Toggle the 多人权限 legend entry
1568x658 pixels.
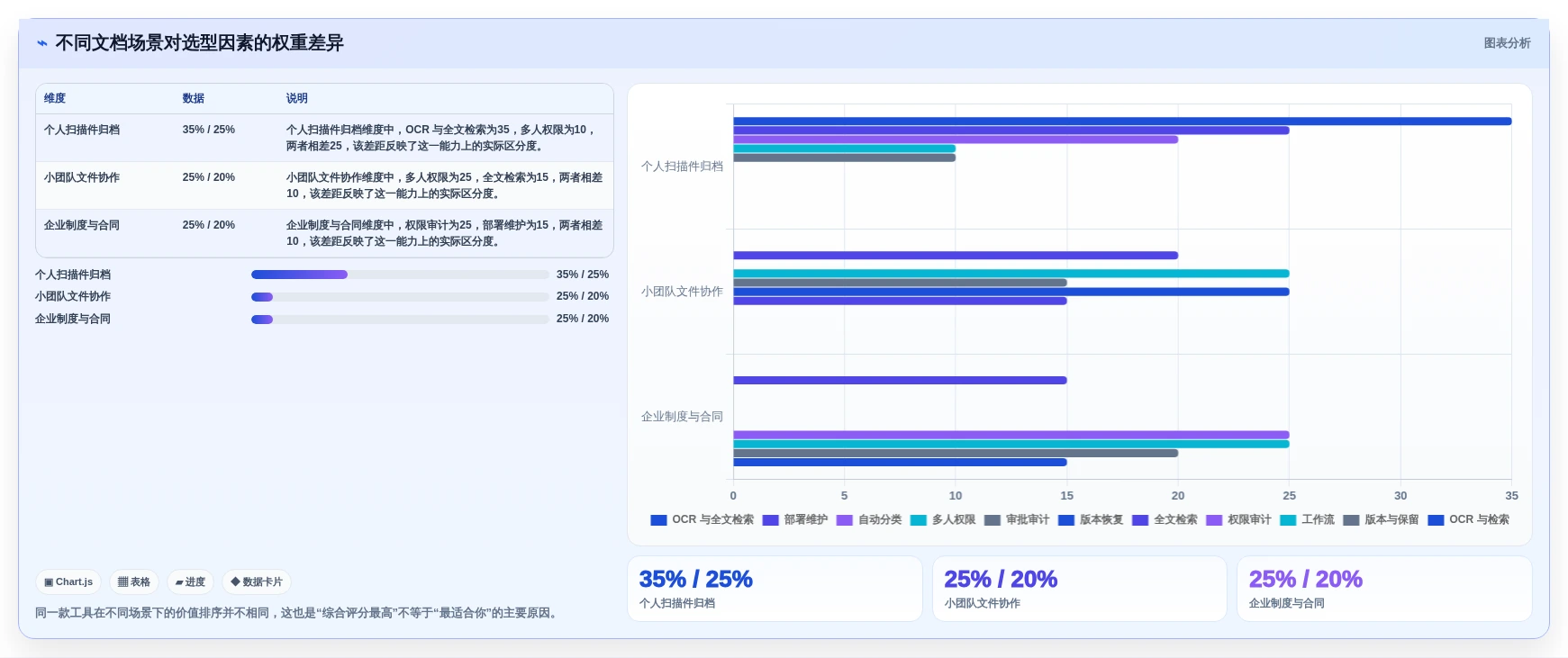pyautogui.click(x=943, y=520)
